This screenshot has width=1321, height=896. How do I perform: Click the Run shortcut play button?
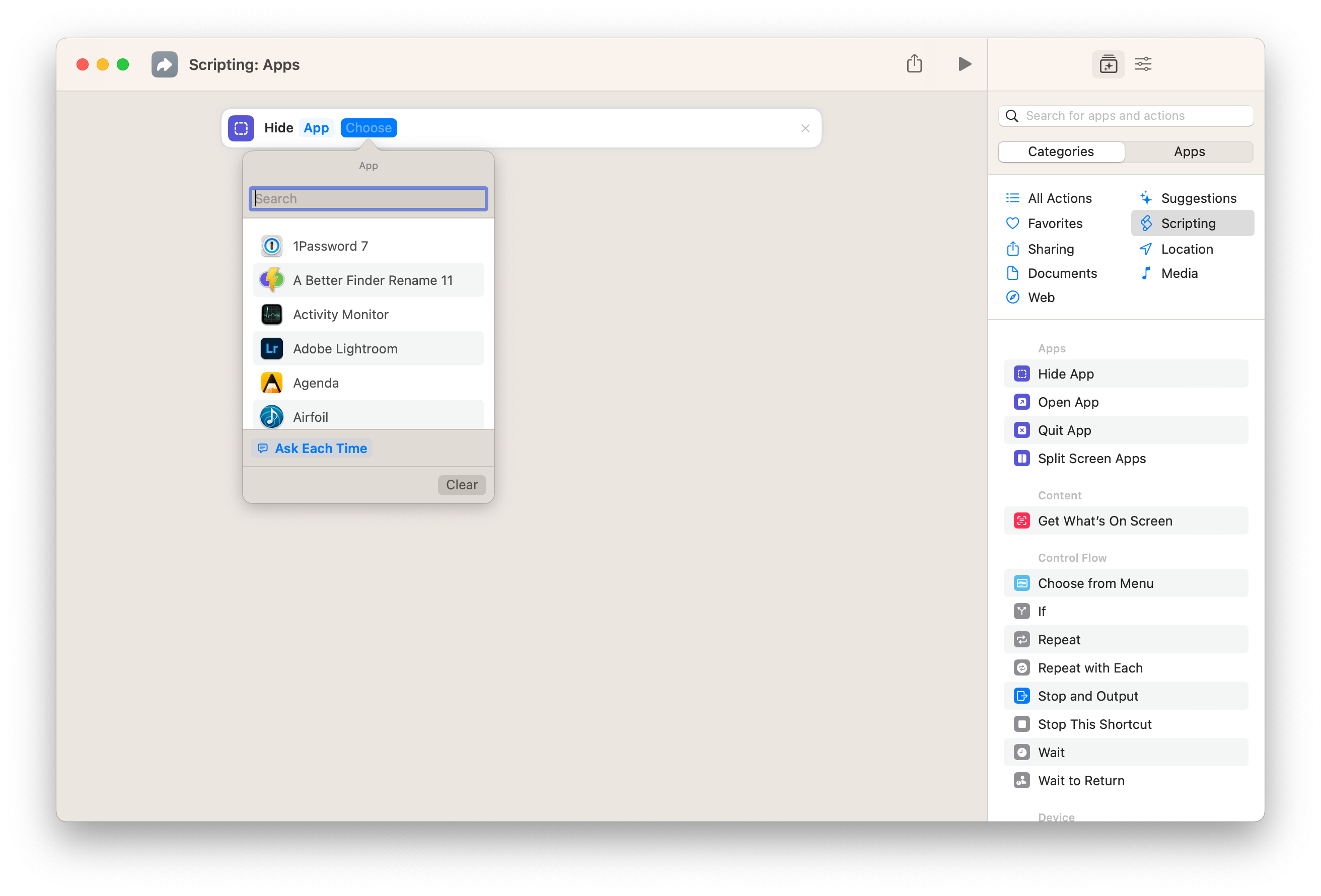(x=964, y=64)
